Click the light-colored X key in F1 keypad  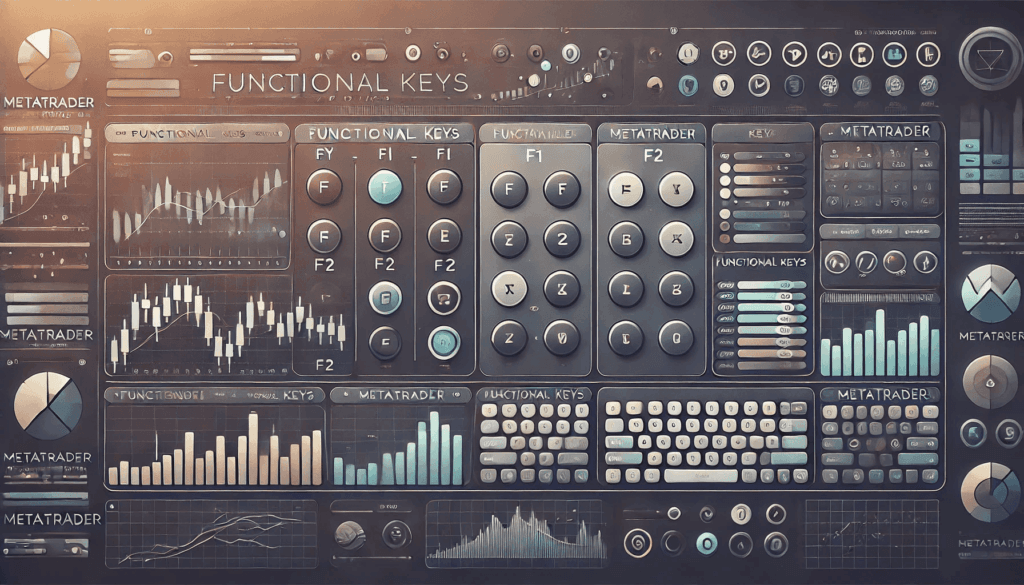(x=509, y=289)
